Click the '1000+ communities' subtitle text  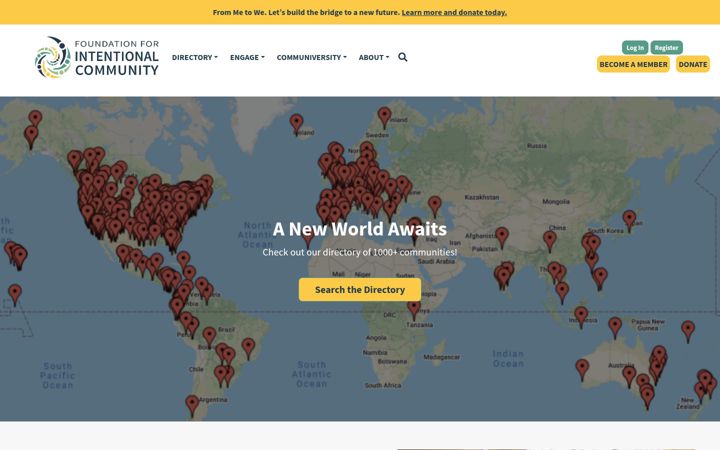click(x=360, y=252)
